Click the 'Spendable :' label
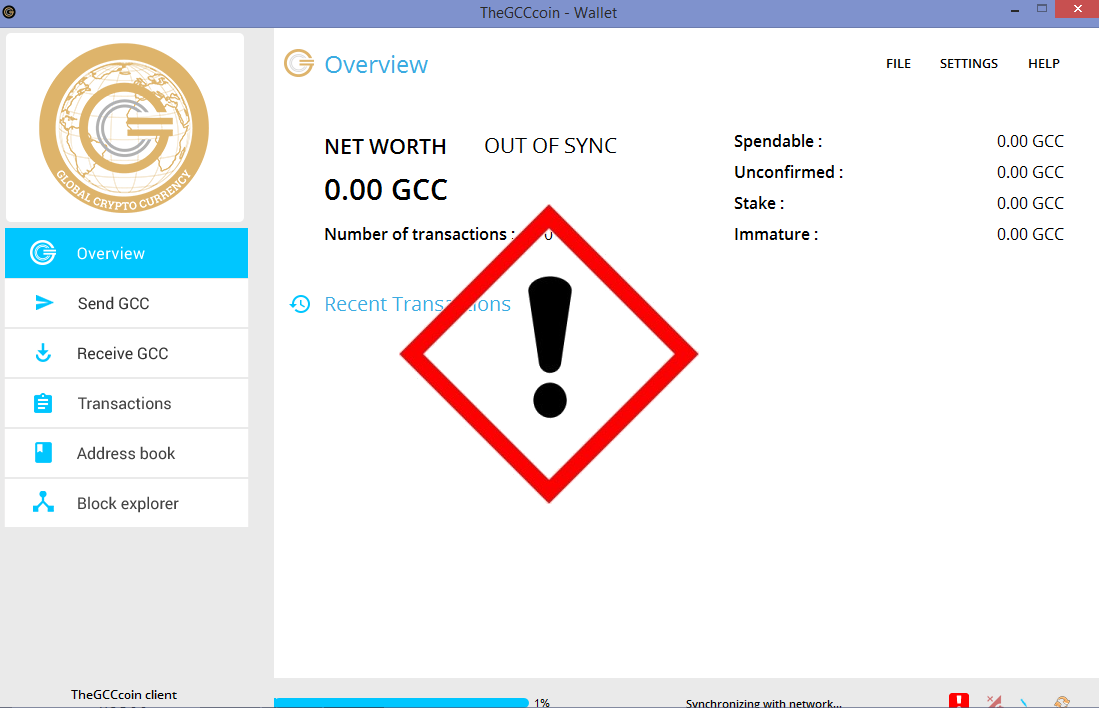Screen dimensions: 1099x708 [x=778, y=141]
